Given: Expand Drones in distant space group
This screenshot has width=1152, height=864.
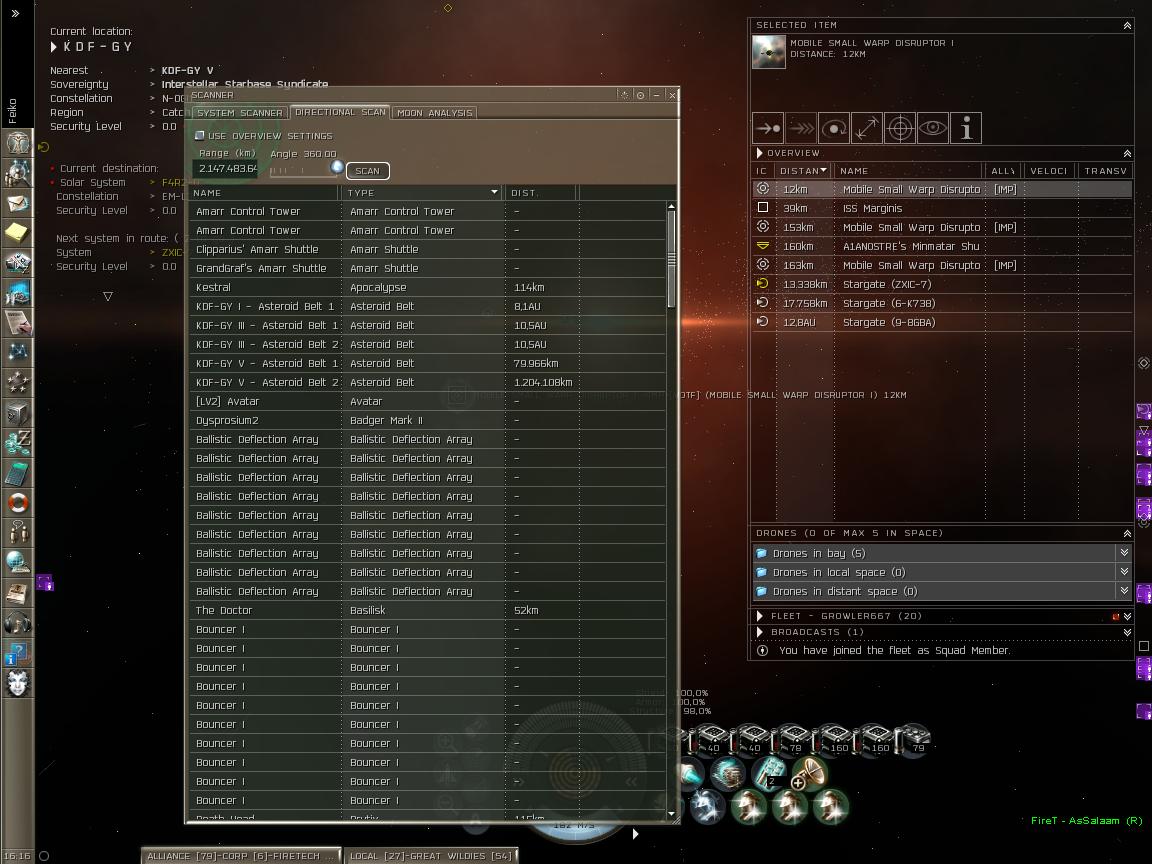Looking at the screenshot, I should click(1123, 591).
